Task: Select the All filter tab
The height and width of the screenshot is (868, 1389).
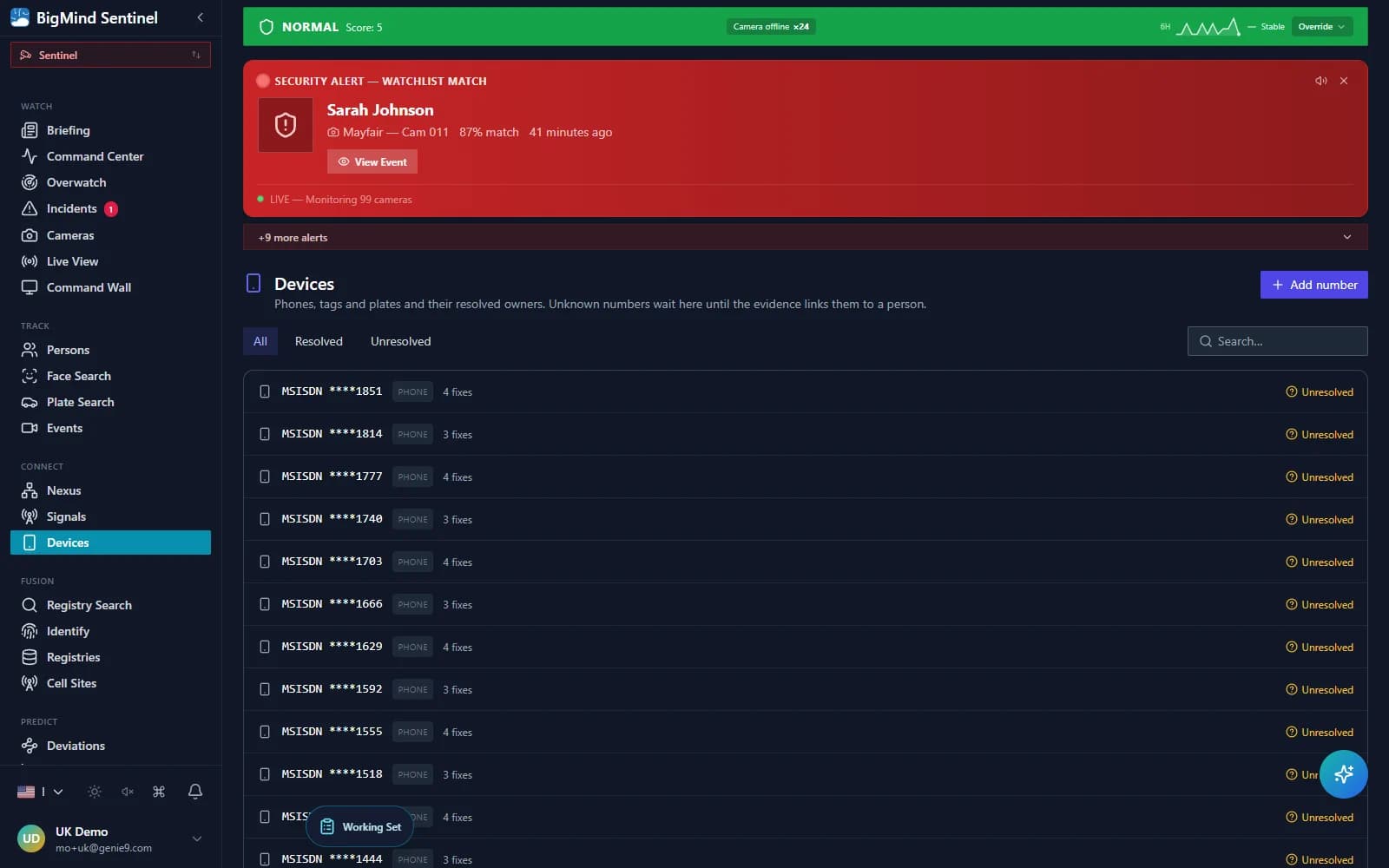Action: [260, 341]
